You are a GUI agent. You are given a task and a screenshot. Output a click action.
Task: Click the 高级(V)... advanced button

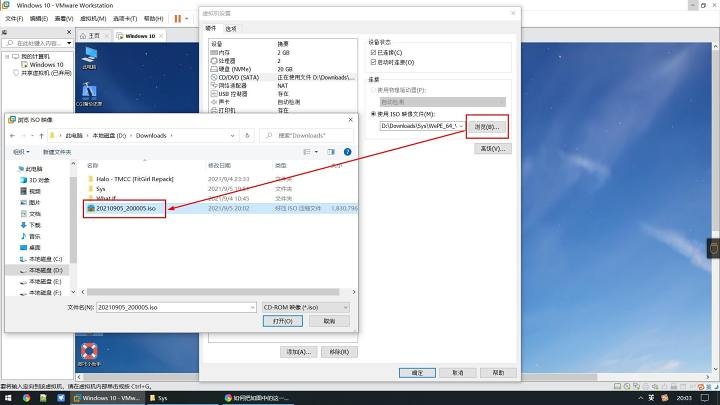pos(493,149)
